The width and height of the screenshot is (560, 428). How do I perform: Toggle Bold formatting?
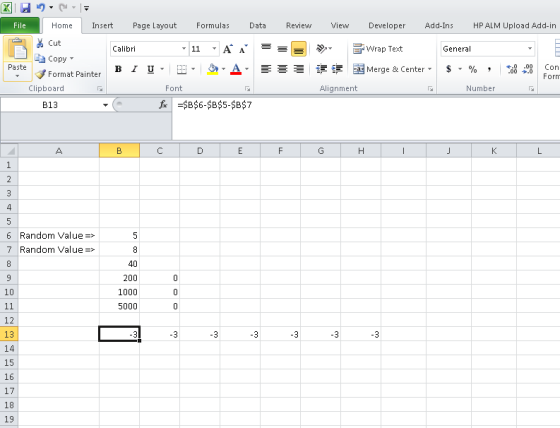[x=118, y=69]
